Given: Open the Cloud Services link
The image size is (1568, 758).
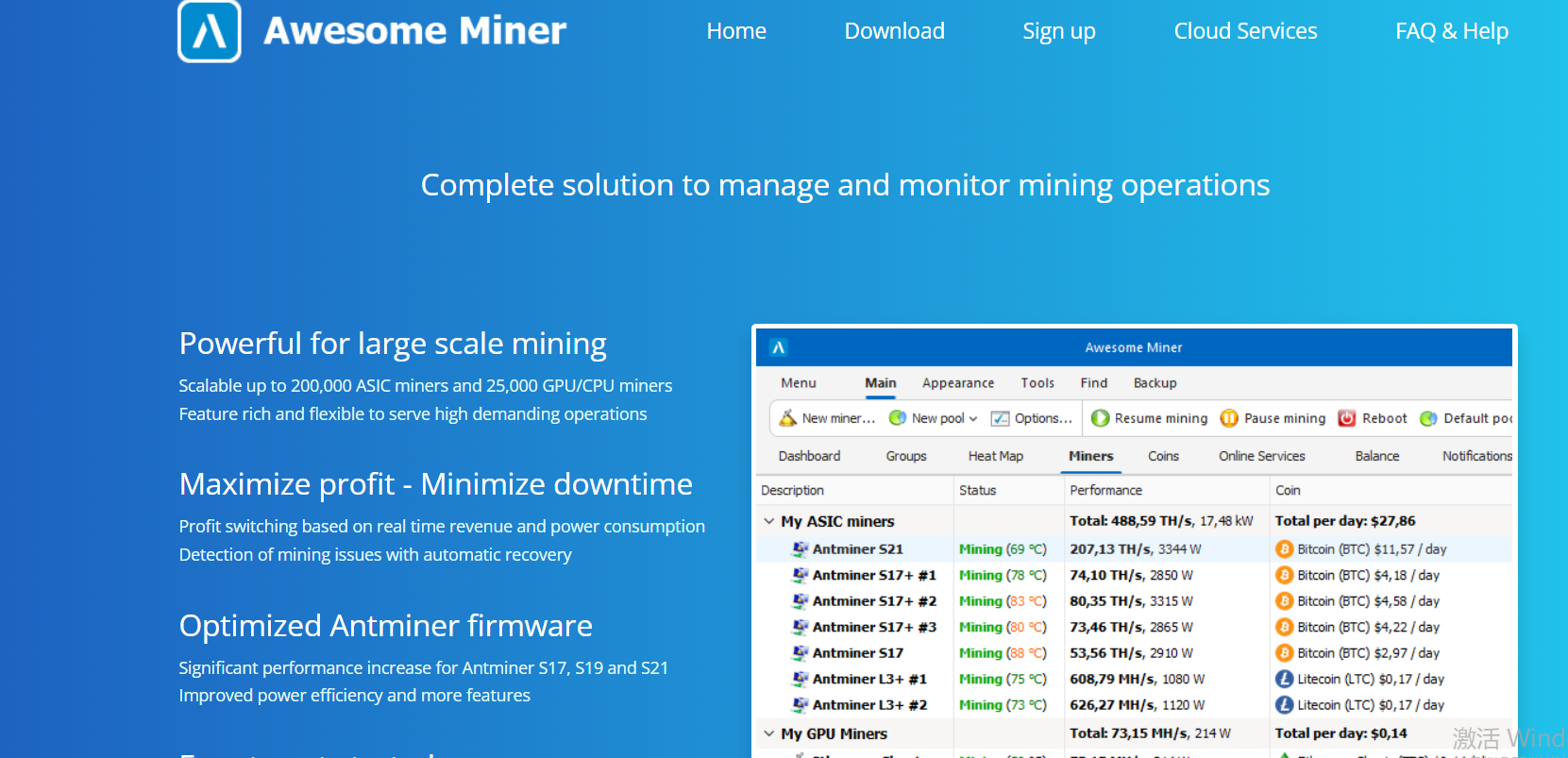Looking at the screenshot, I should click(x=1245, y=31).
